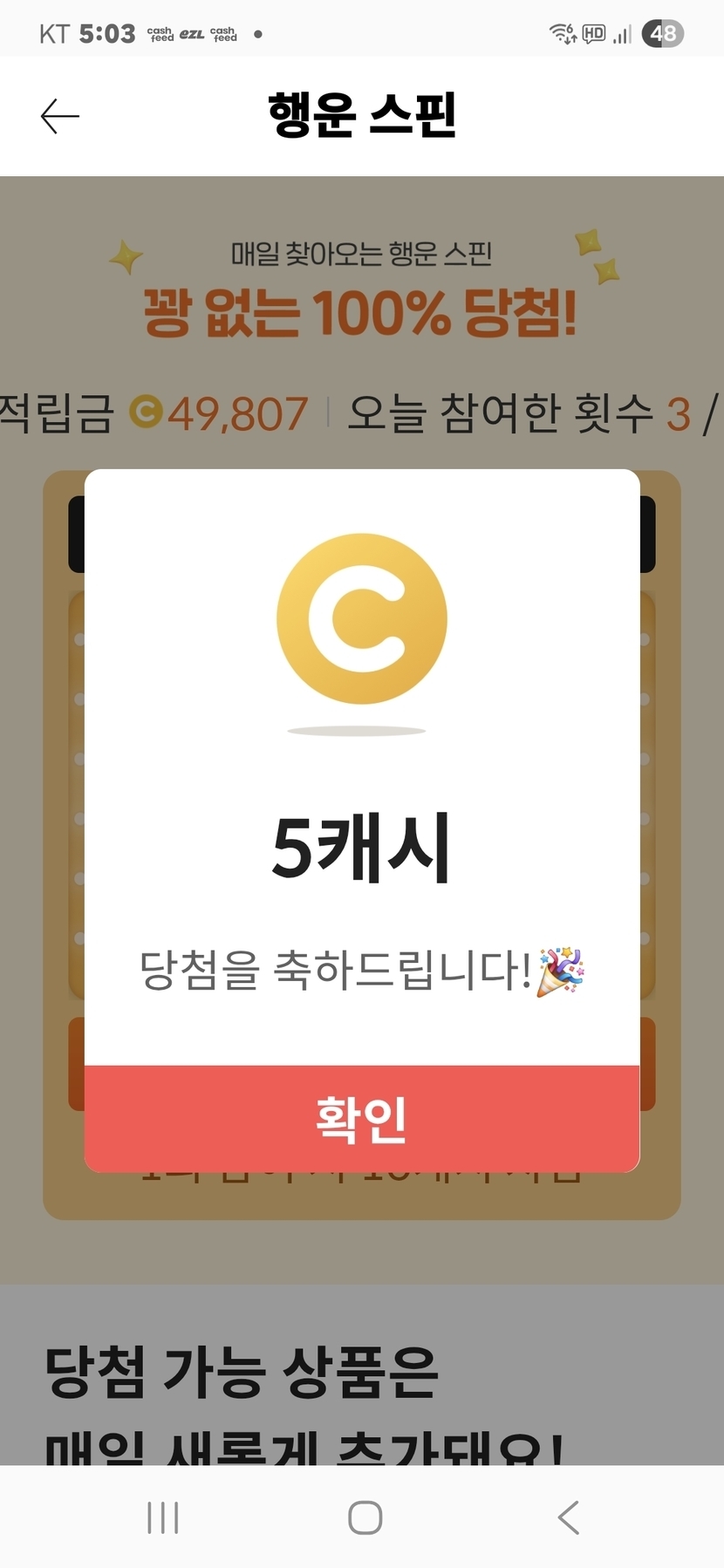Tap the small coin icon beside 49,807

pos(146,412)
